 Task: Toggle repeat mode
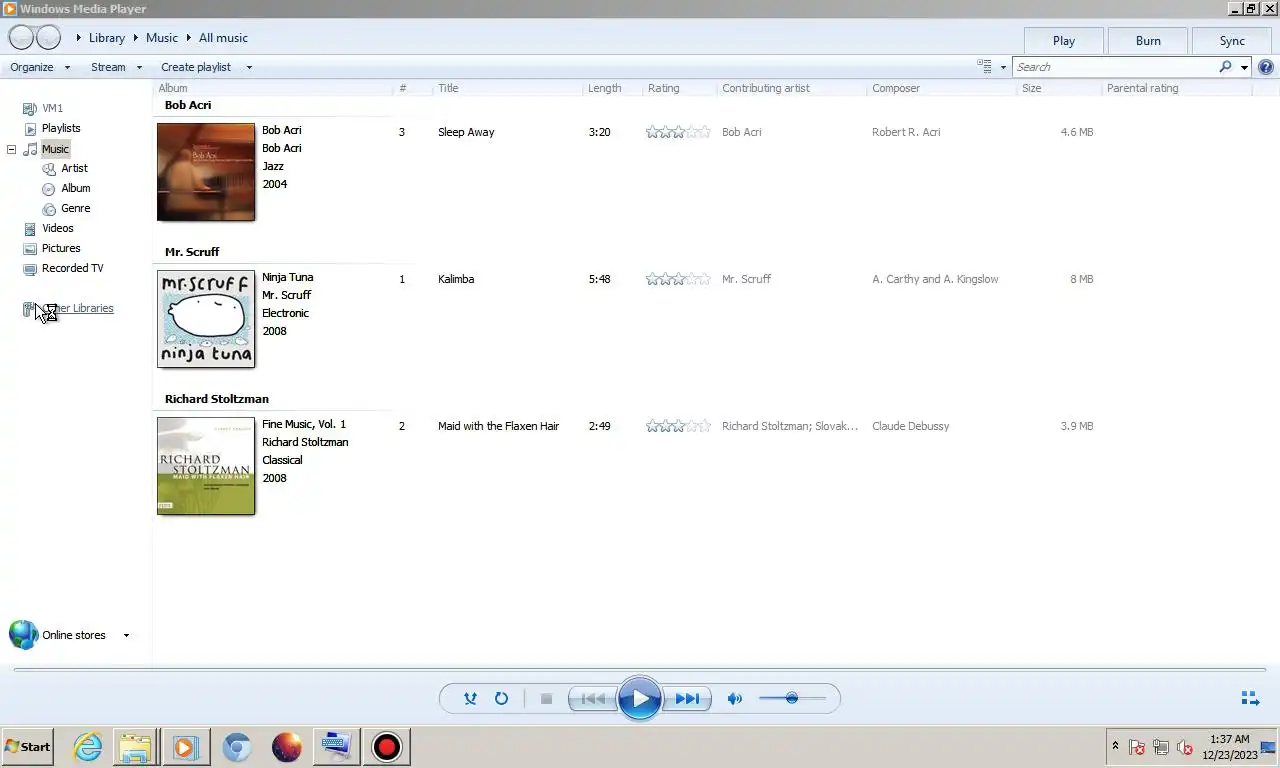[501, 699]
